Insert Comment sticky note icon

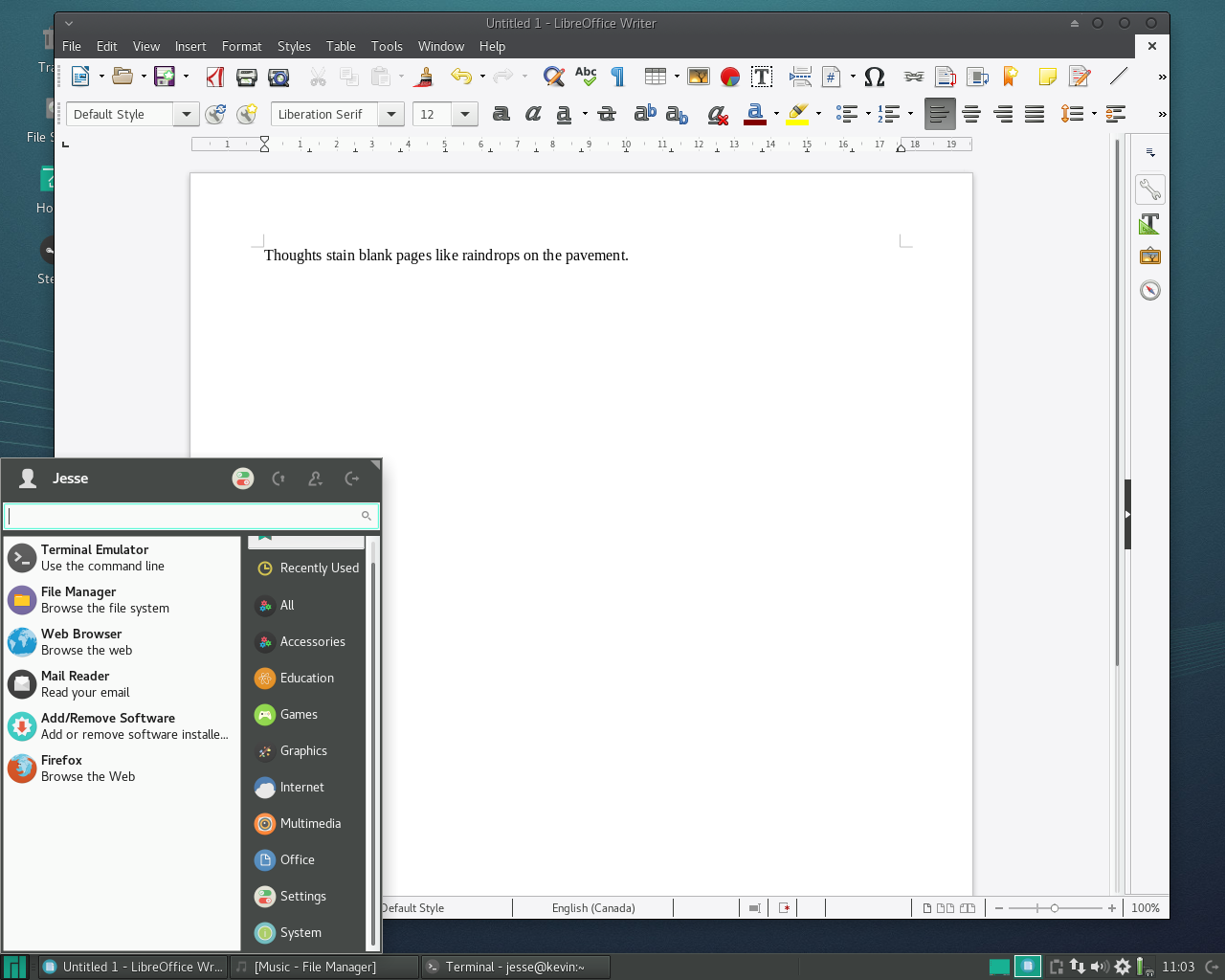pos(1048,77)
